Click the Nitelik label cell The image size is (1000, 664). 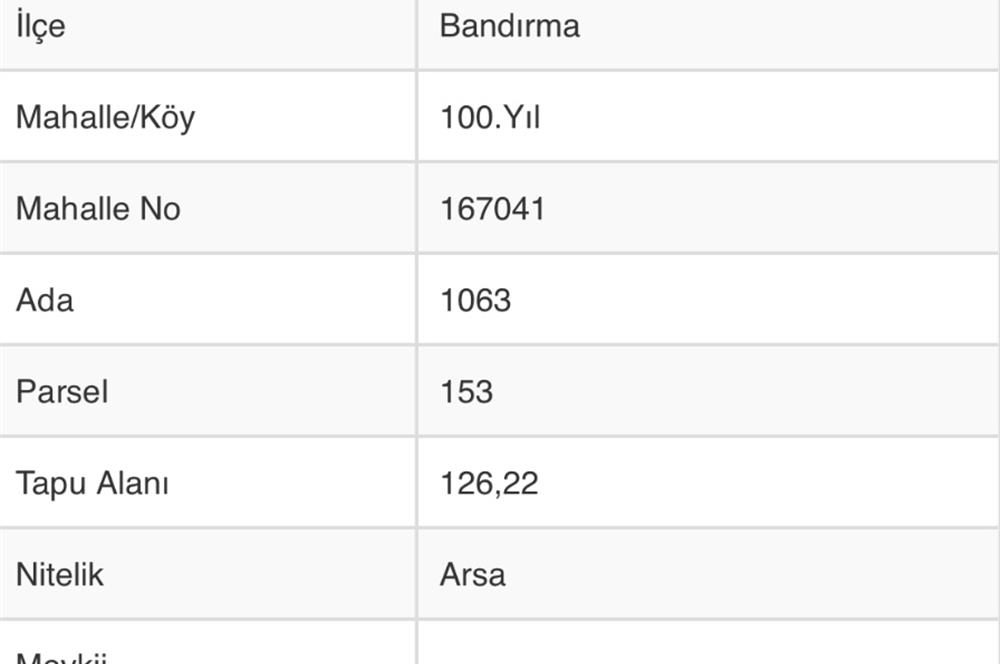tap(208, 574)
